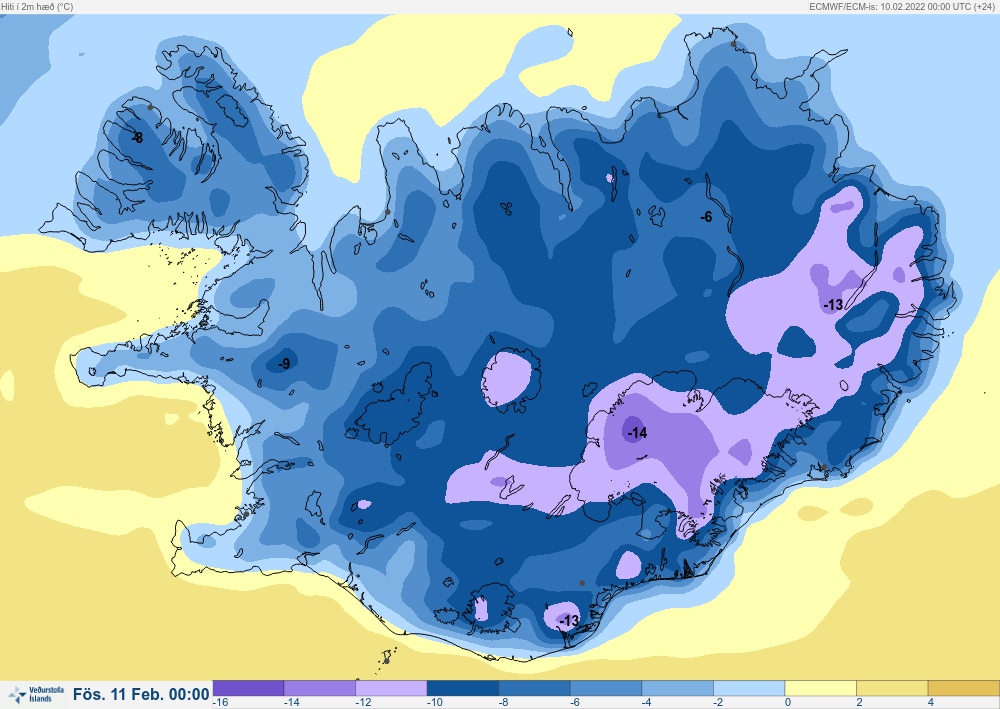Select the light lilac -12 to -10 legend swatch

click(x=391, y=688)
